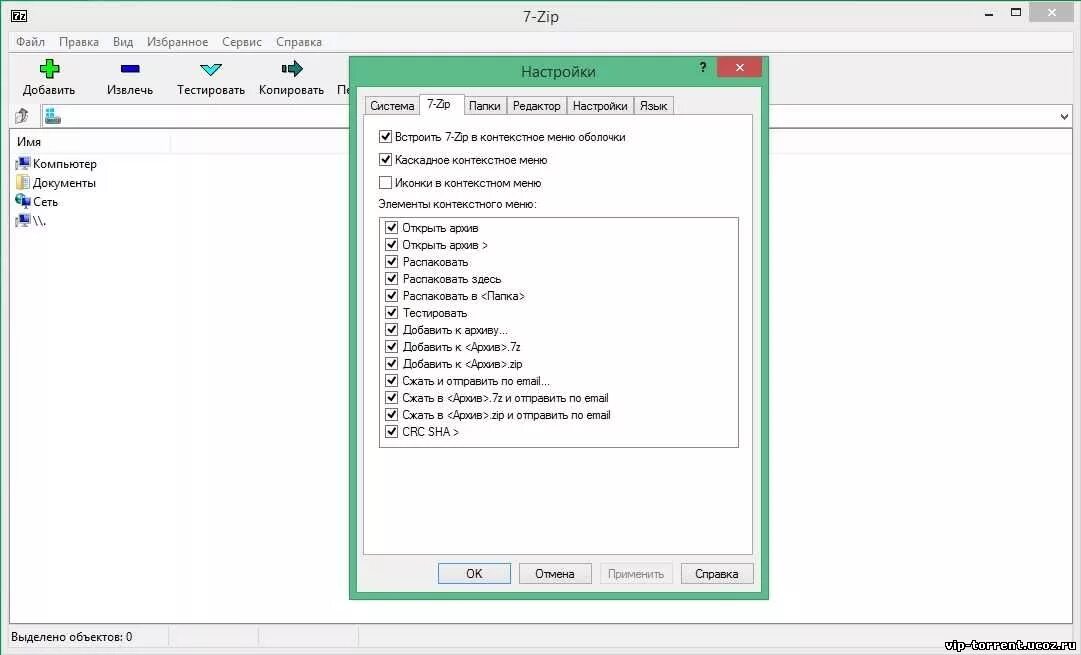Click the Тестировать checkmark icon
Screen dimensions: 1081x655
click(x=210, y=69)
